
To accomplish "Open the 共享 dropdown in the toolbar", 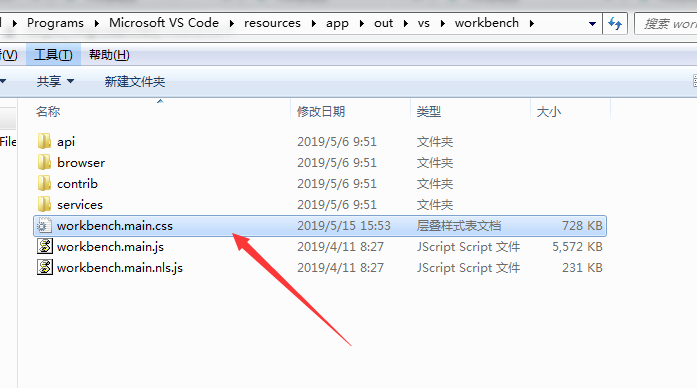I will (55, 81).
